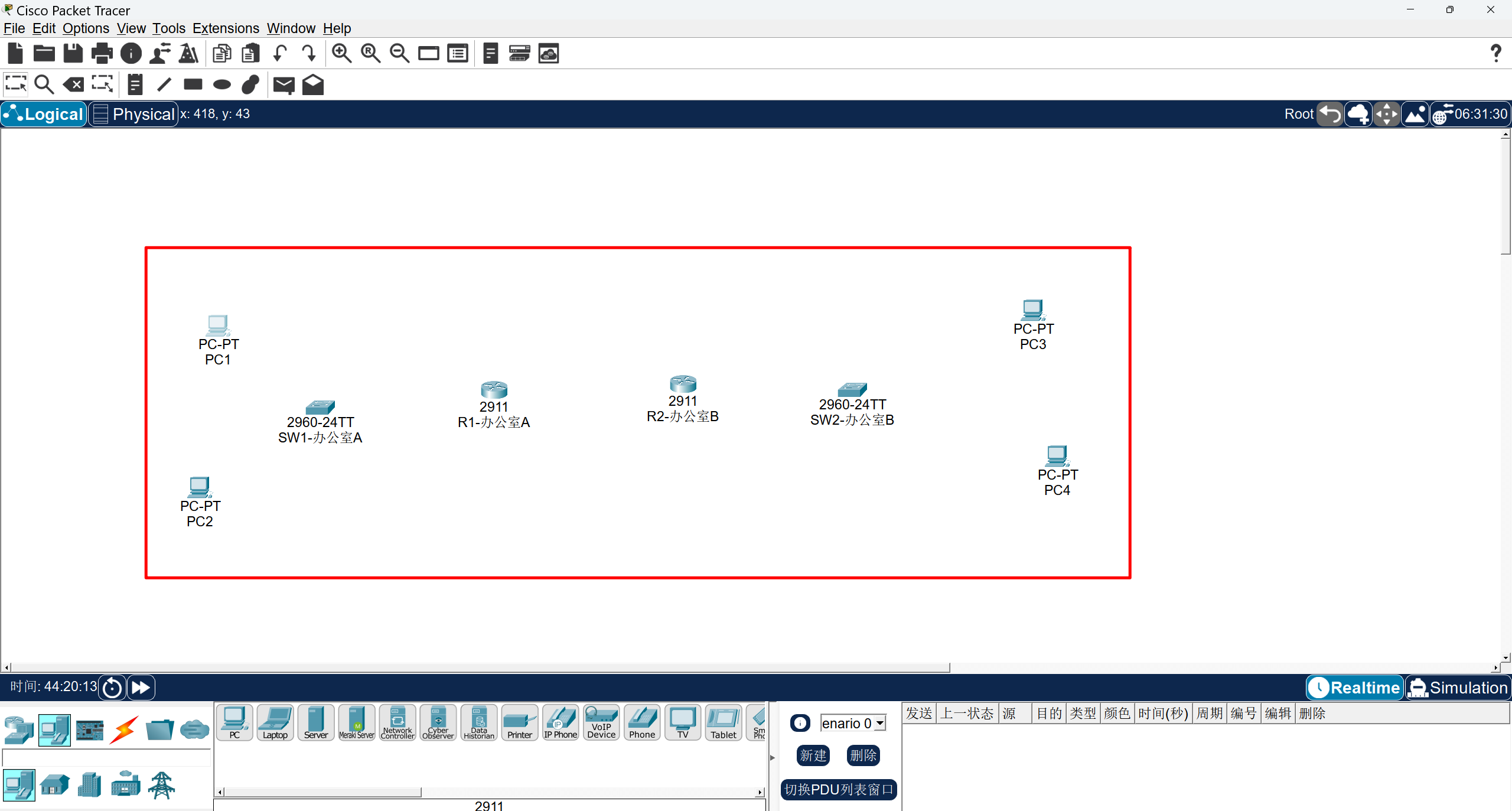
Task: Click the workspace horizontal scrollbar
Action: tap(480, 667)
